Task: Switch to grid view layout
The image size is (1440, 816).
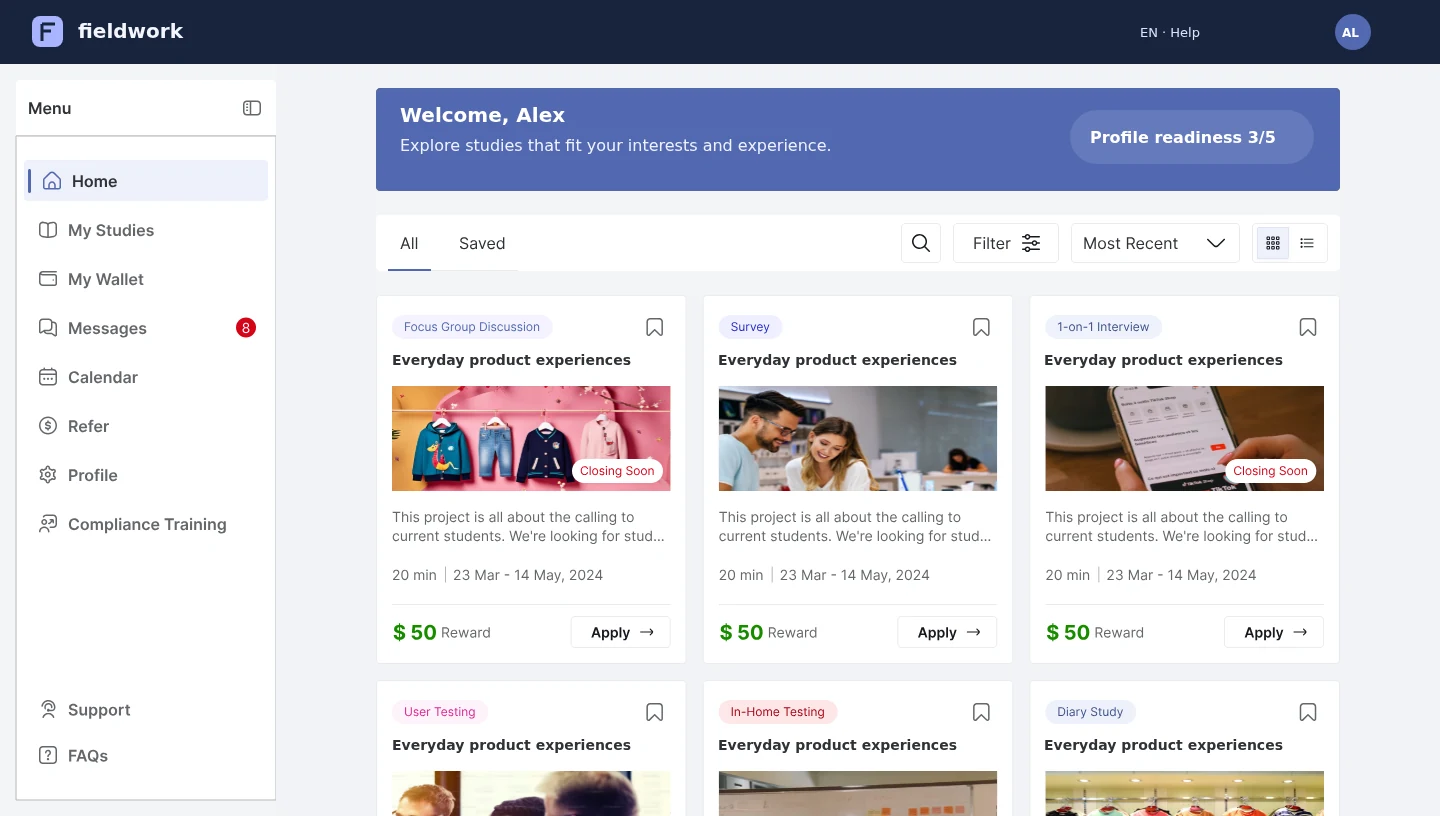Action: 1273,243
